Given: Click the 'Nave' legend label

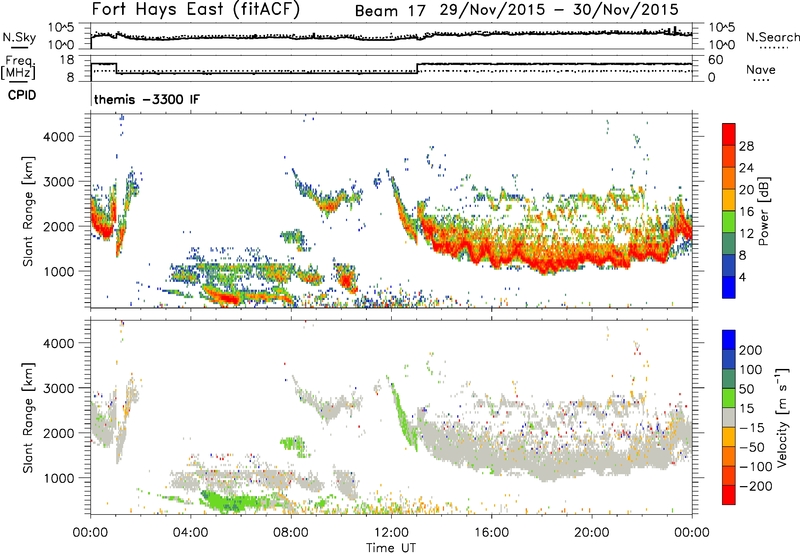Looking at the screenshot, I should click(761, 70).
